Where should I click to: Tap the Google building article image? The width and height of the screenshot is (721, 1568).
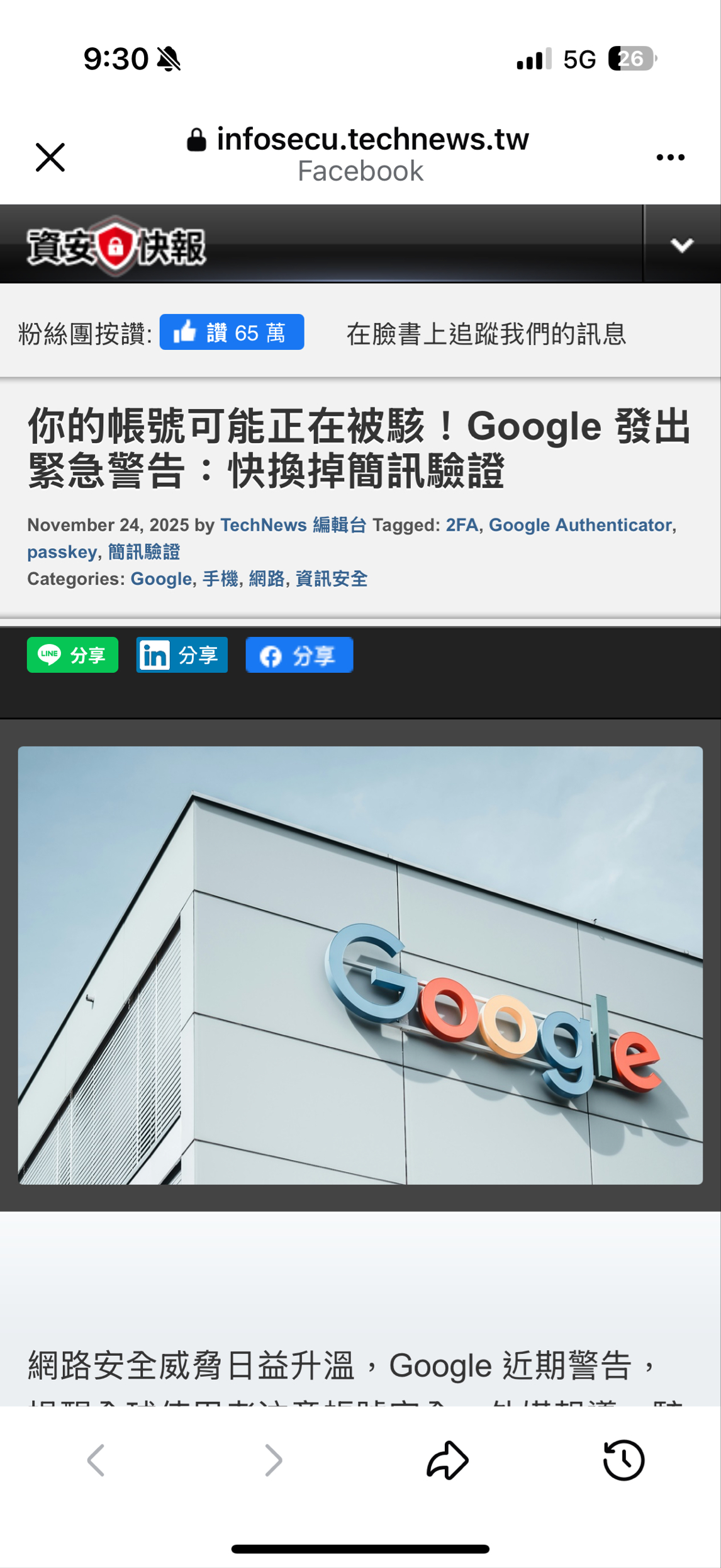[x=360, y=966]
